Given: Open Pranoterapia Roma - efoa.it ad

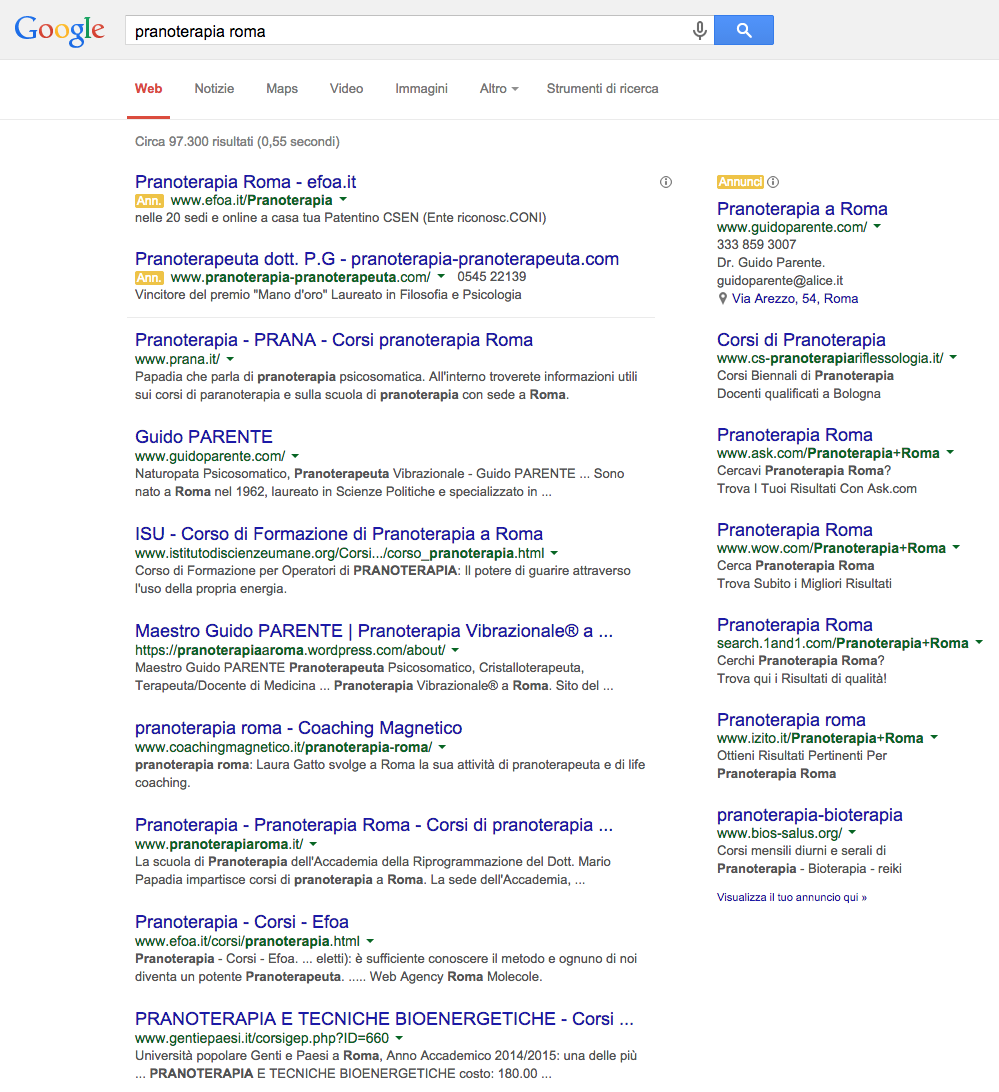Looking at the screenshot, I should [x=245, y=182].
